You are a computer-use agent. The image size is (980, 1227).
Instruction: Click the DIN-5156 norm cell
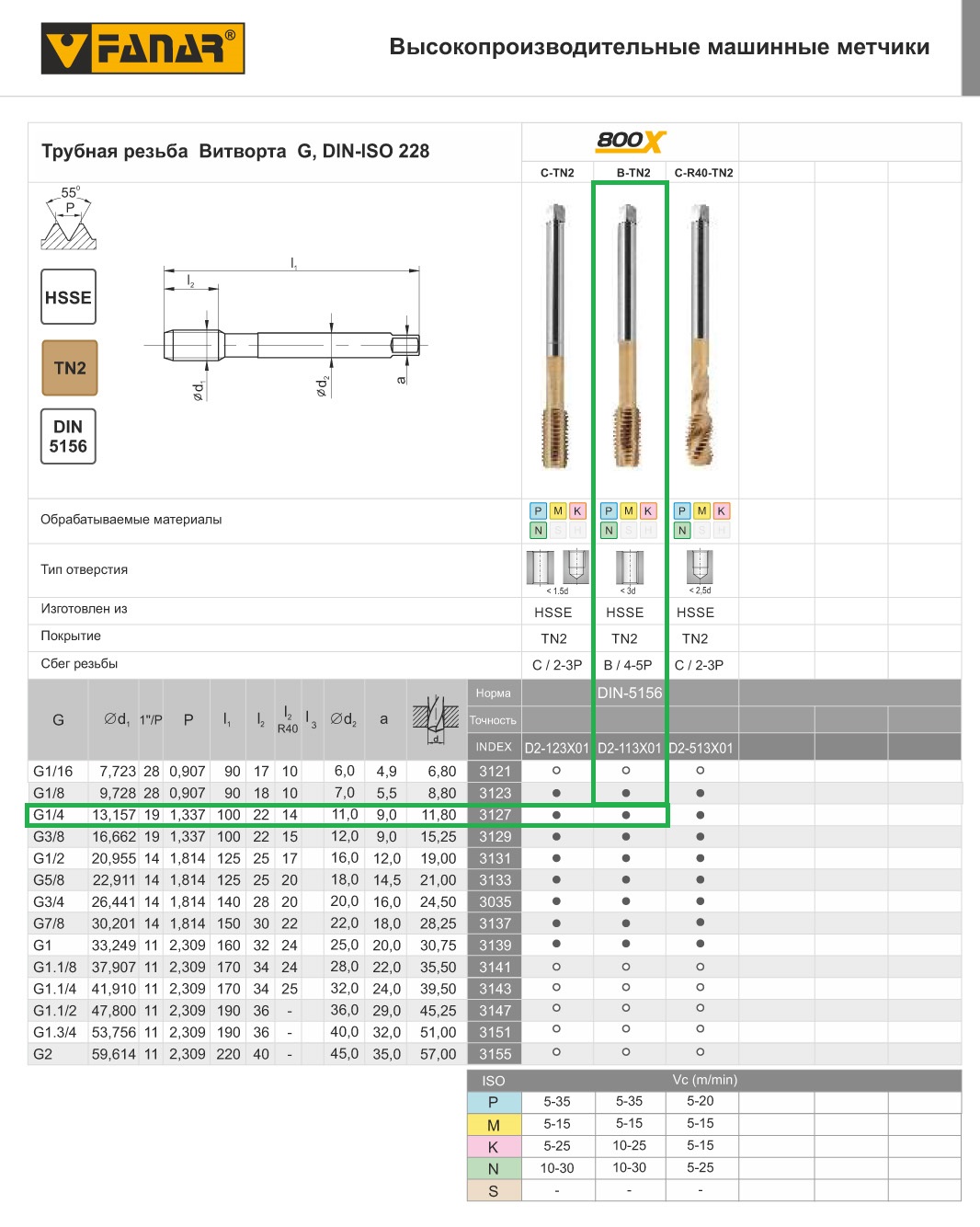(630, 693)
